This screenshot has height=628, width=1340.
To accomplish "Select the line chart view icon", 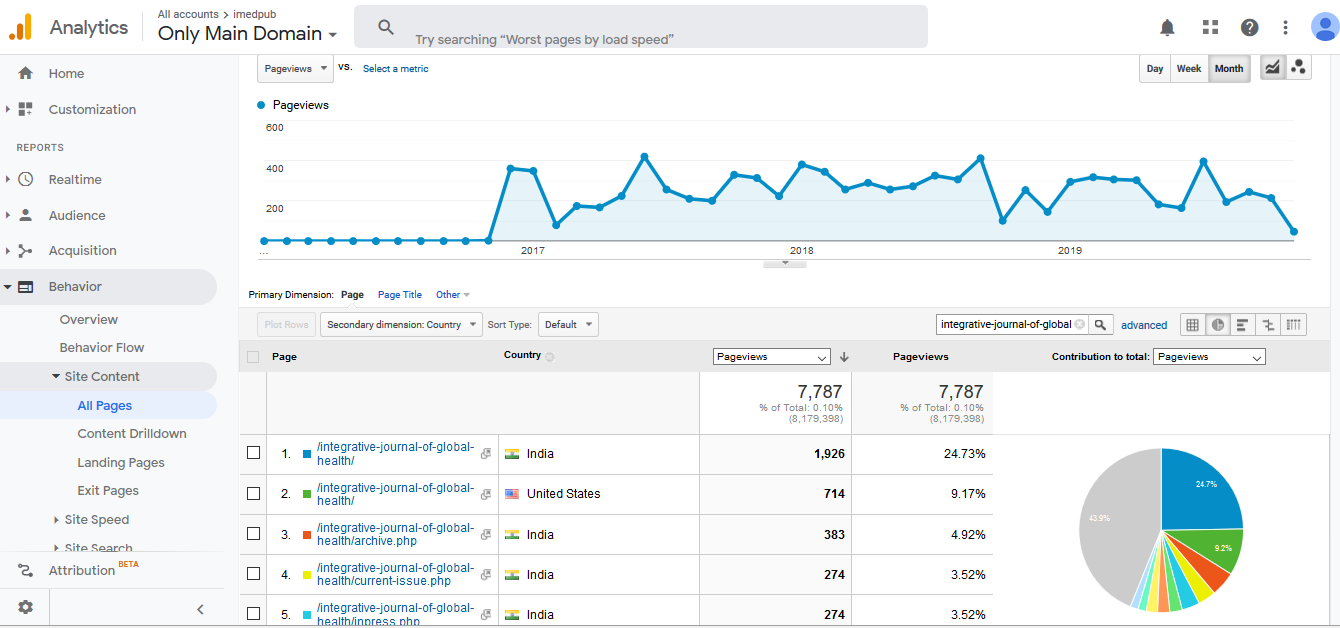I will [1272, 68].
